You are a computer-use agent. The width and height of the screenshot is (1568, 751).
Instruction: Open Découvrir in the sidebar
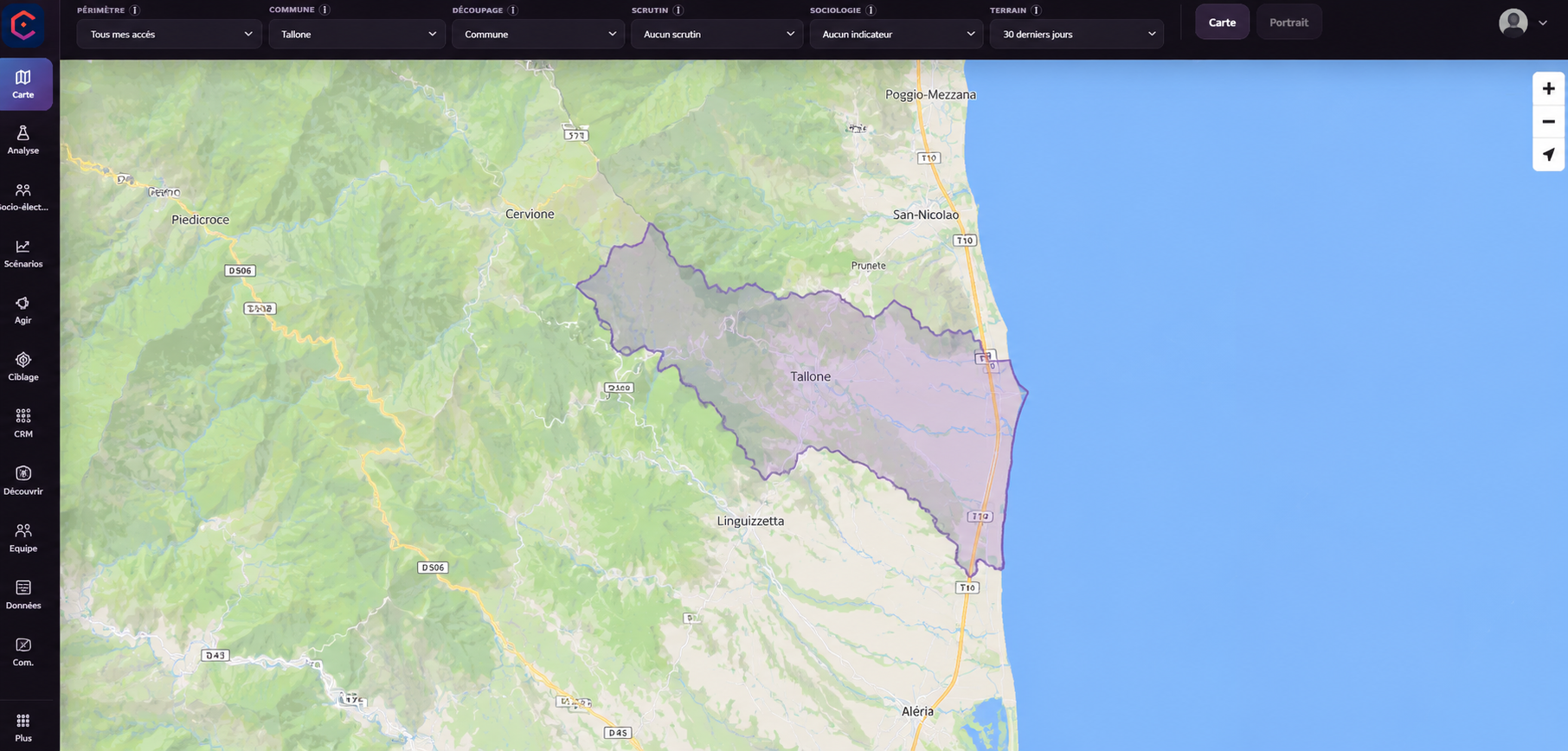pyautogui.click(x=23, y=481)
